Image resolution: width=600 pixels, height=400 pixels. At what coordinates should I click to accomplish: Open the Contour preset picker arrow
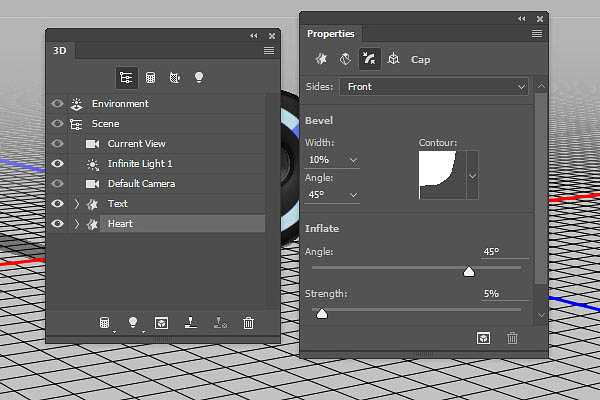coord(472,176)
